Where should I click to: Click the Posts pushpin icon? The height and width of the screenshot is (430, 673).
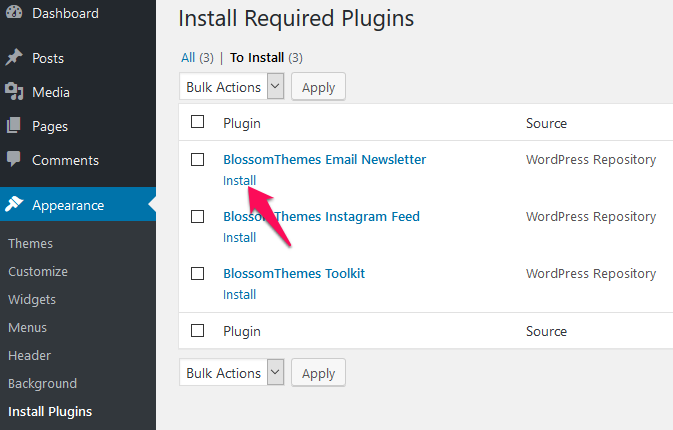click(14, 57)
